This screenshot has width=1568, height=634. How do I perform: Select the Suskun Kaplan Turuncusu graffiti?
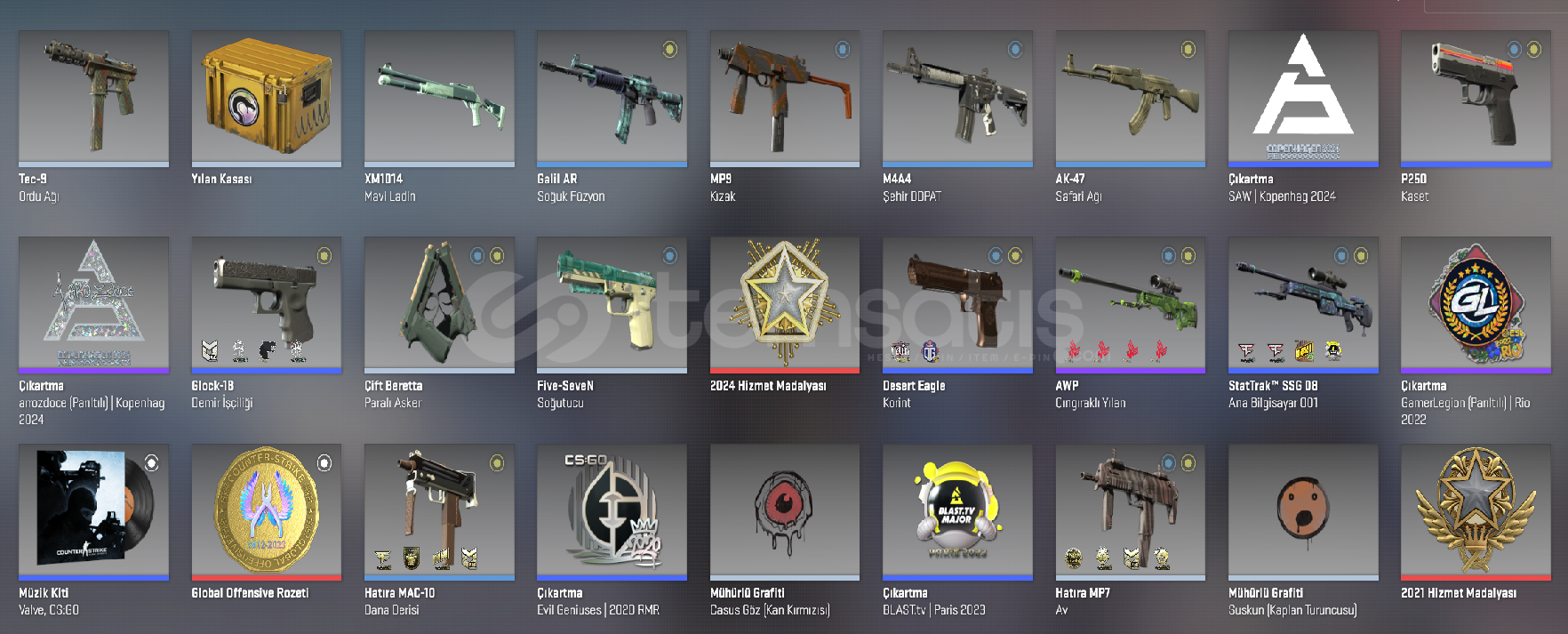pyautogui.click(x=1303, y=512)
